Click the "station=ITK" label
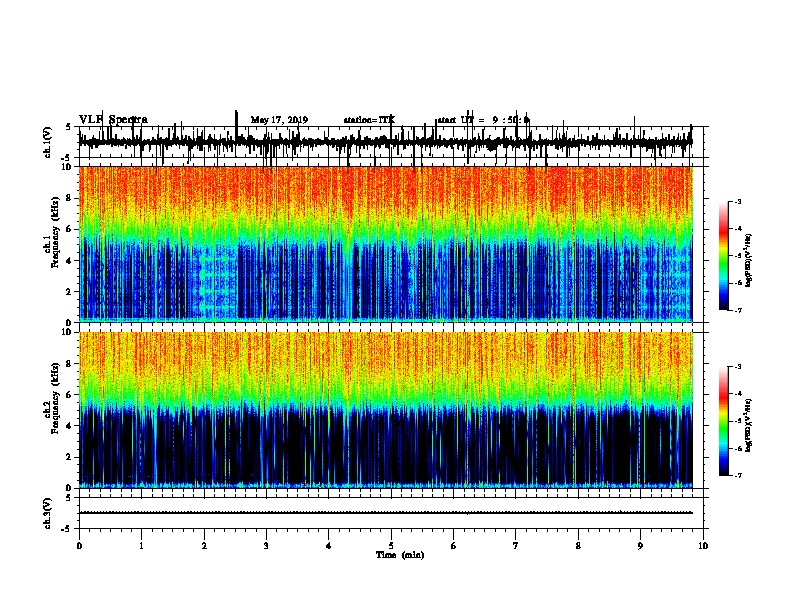 (x=369, y=120)
